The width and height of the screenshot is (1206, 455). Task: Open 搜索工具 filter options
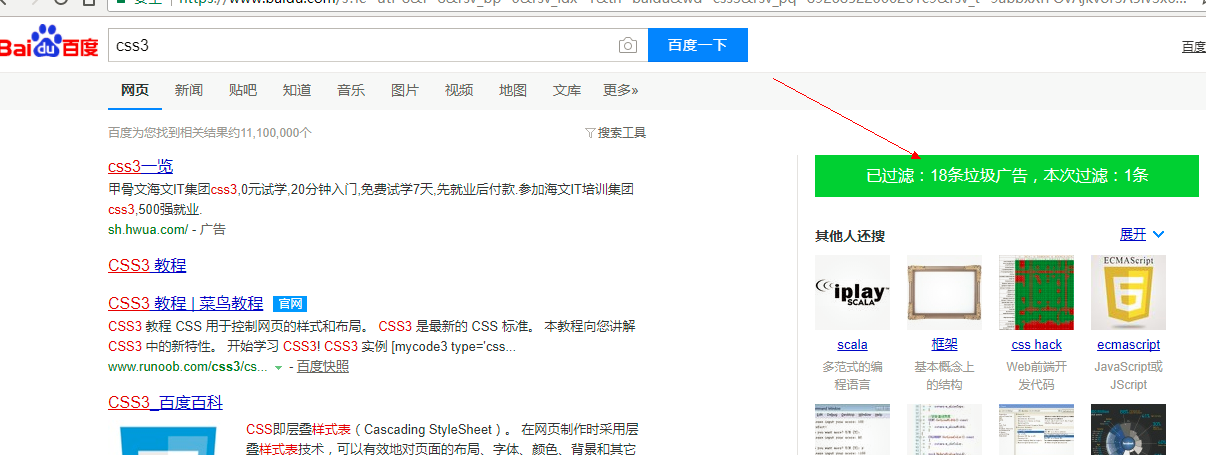(x=615, y=132)
